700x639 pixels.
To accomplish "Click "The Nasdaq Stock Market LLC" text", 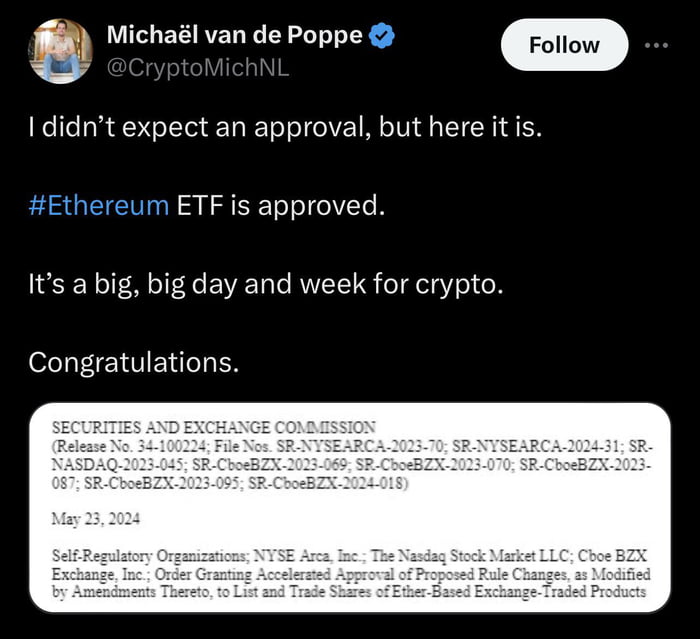I will tap(471, 556).
